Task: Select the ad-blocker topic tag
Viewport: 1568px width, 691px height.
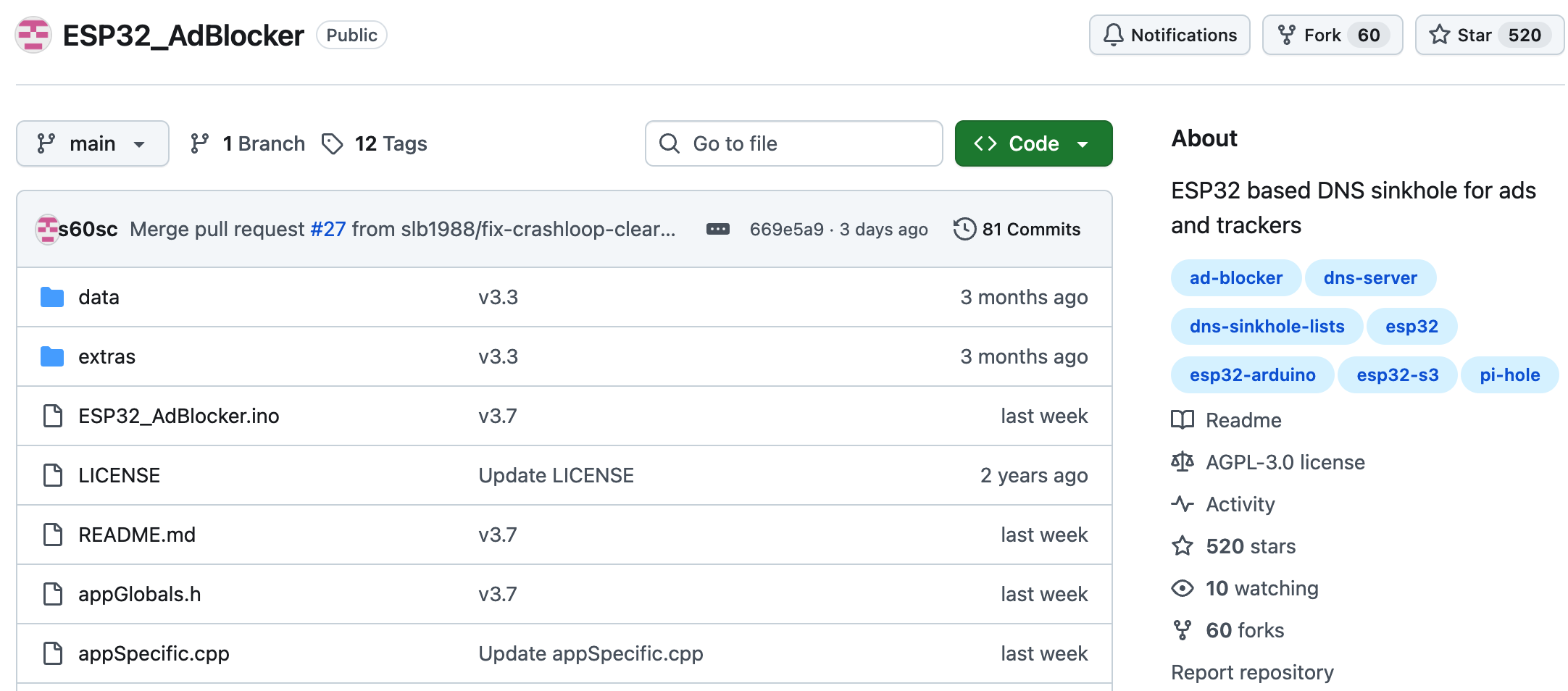Action: 1236,277
